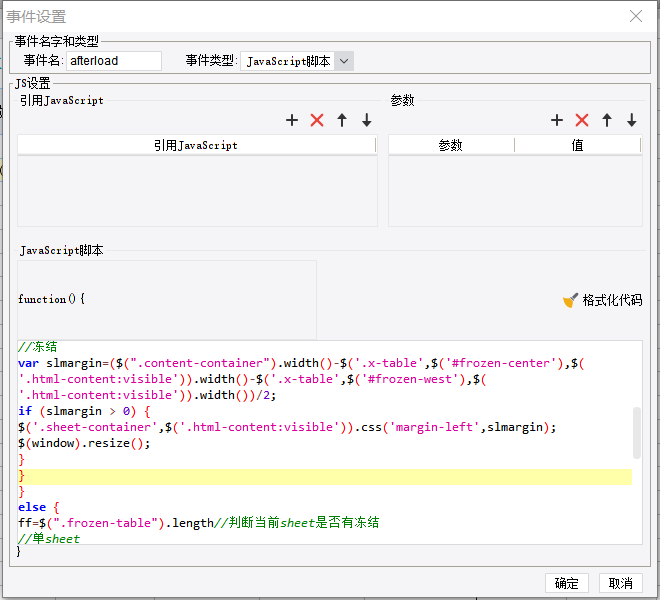This screenshot has width=660, height=600.
Task: Delete selected referenced JavaScript entry
Action: pos(317,120)
